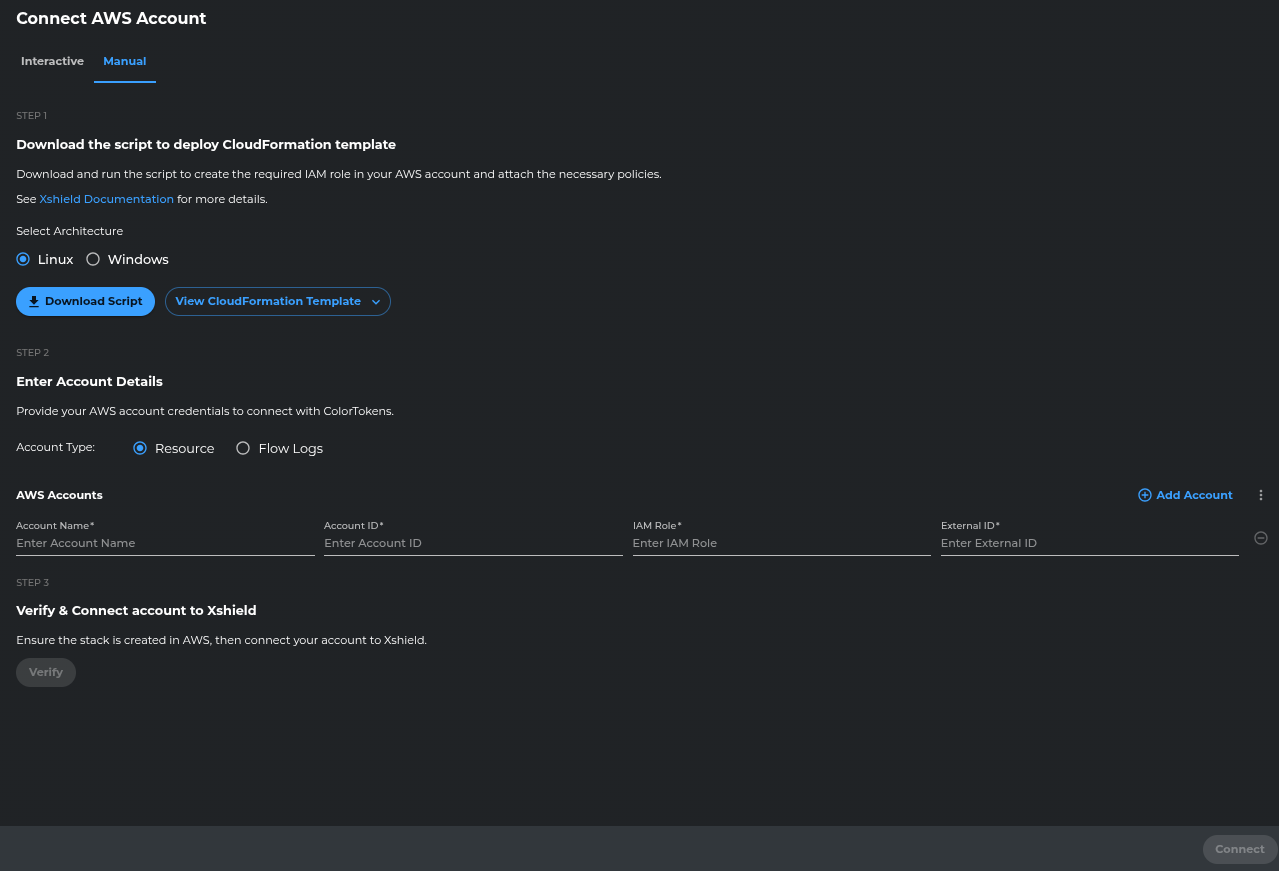Select the Manual tab
Image resolution: width=1279 pixels, height=871 pixels.
124,61
